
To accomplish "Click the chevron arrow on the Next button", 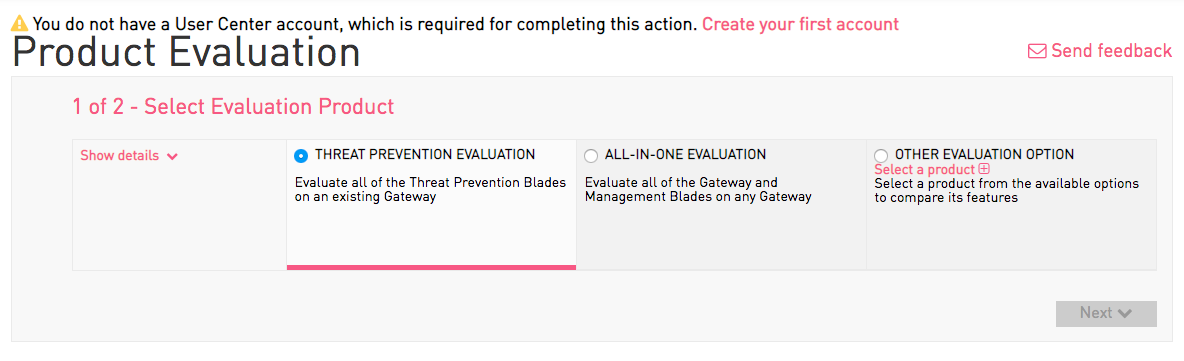I will (1124, 313).
